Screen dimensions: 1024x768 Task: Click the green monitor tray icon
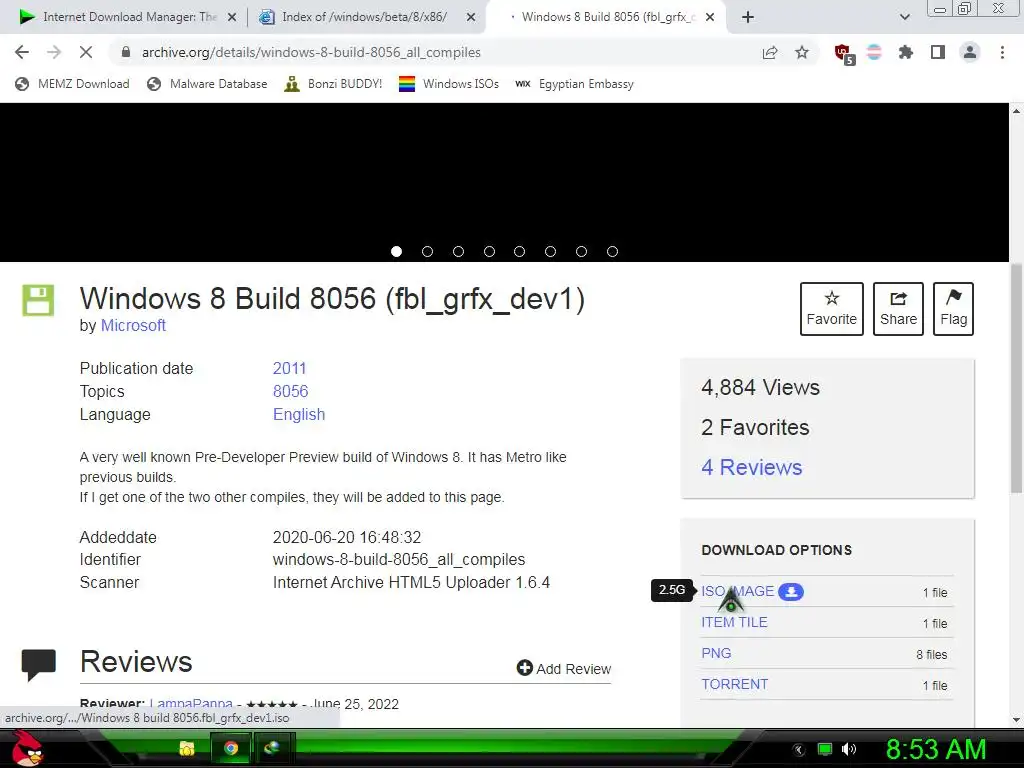pos(825,749)
